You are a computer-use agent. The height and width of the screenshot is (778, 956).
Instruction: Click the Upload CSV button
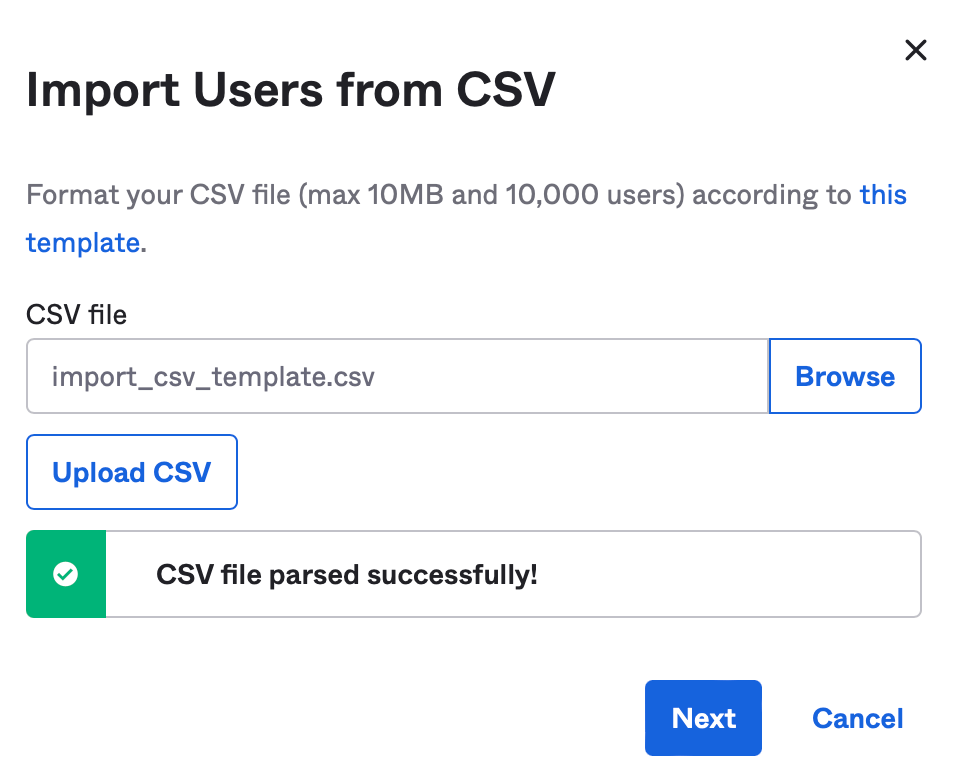click(x=132, y=472)
